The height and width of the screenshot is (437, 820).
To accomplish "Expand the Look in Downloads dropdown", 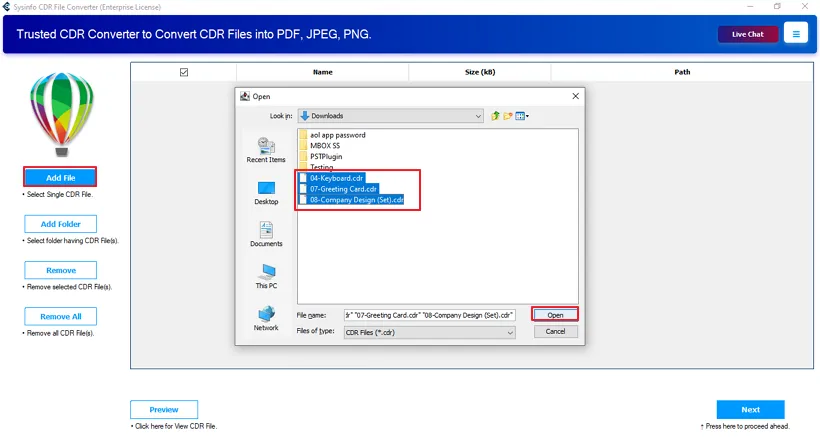I will pyautogui.click(x=391, y=116).
